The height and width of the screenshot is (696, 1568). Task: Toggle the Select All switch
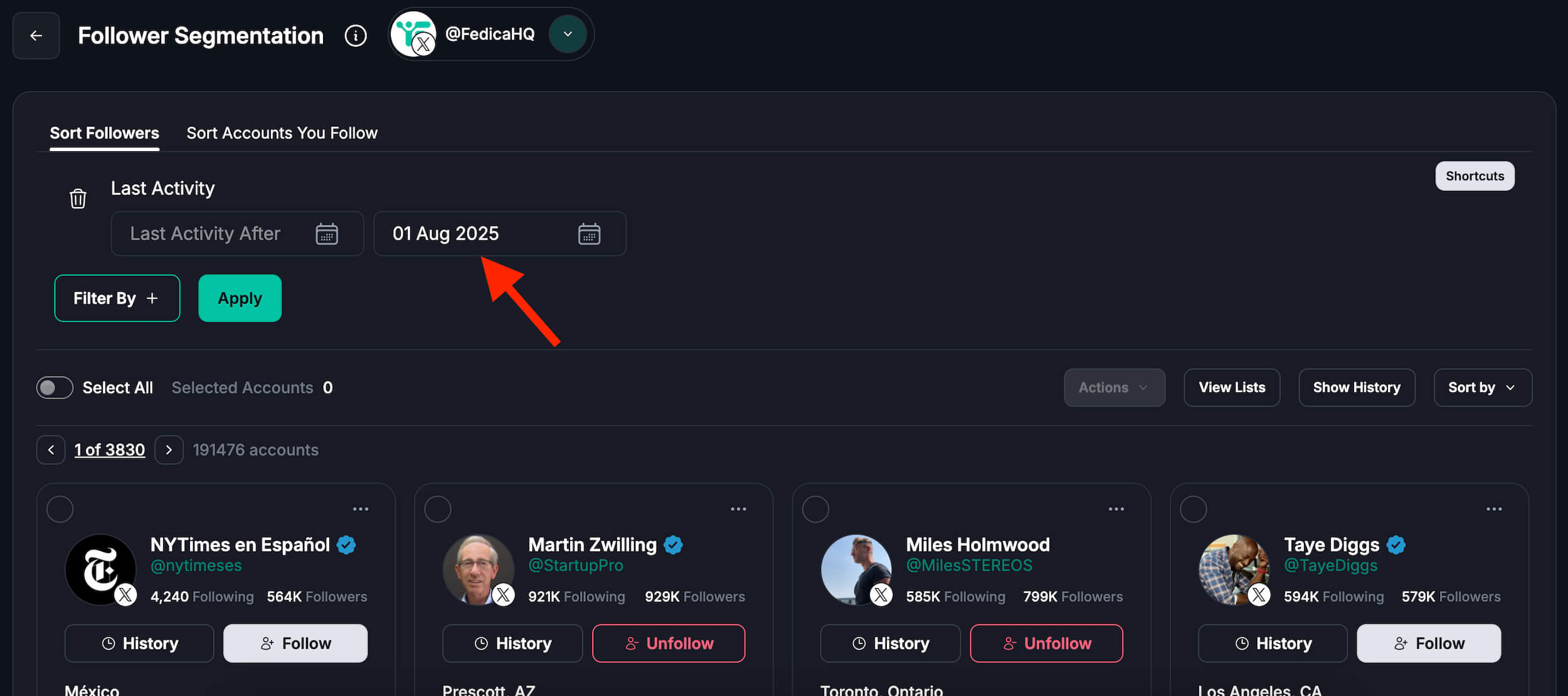click(55, 388)
